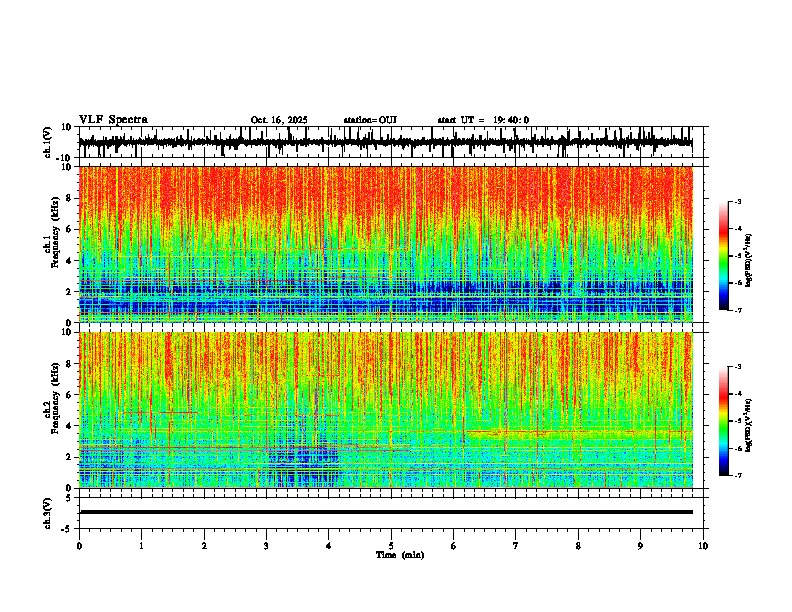Click inside the ch.1 voltage waveform trace
792x612 pixels.
(385, 142)
